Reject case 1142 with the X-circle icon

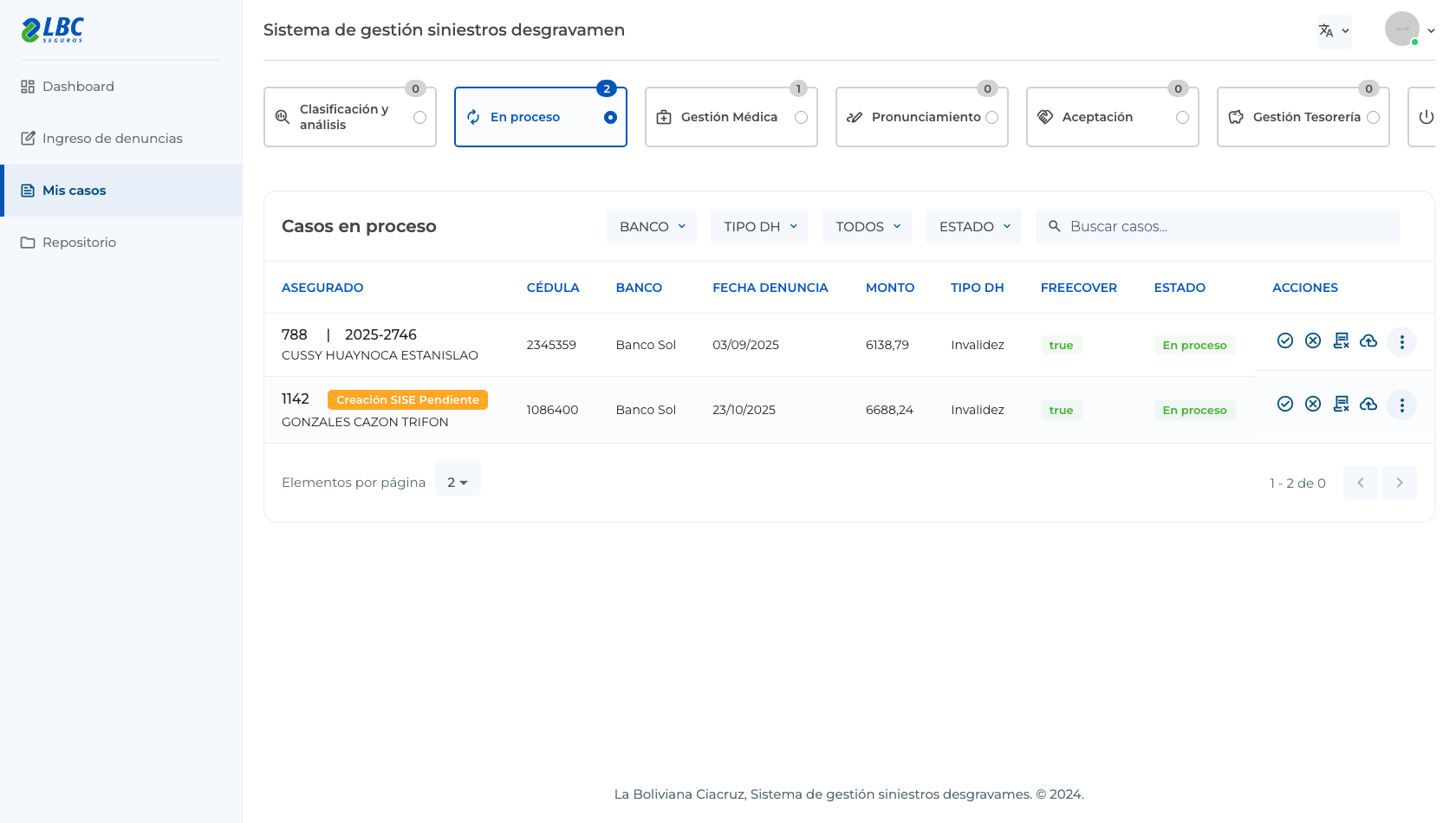click(x=1313, y=404)
